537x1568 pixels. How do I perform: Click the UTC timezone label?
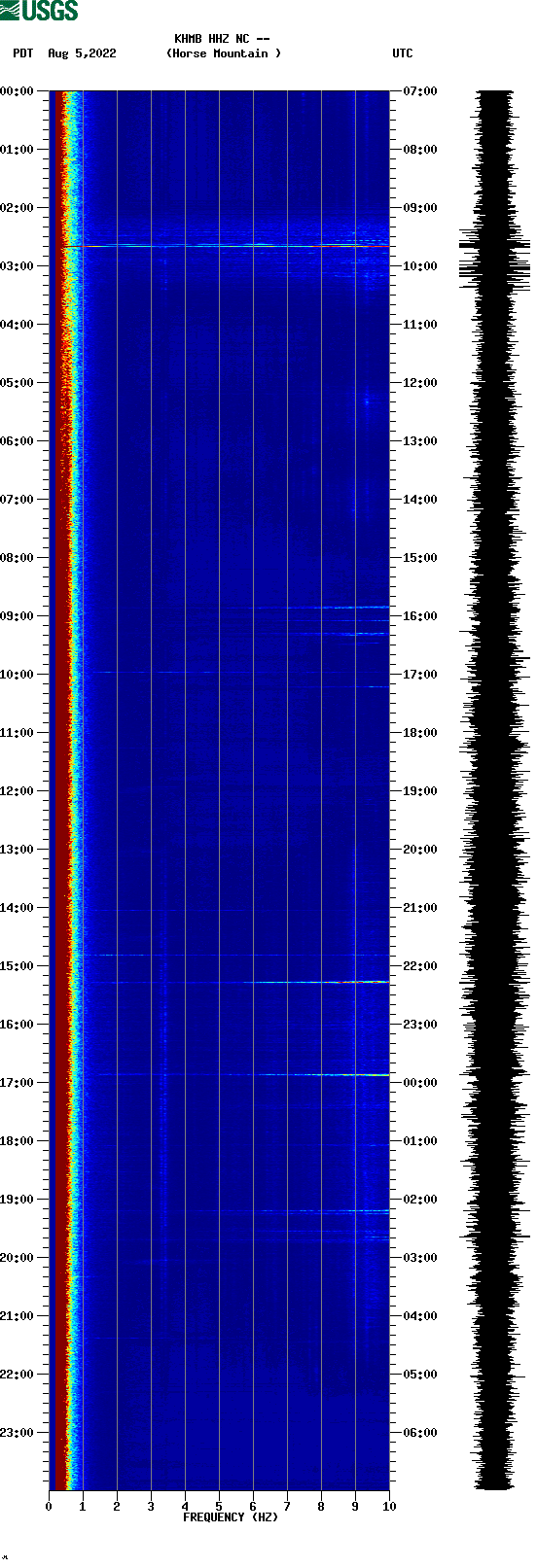pos(403,53)
